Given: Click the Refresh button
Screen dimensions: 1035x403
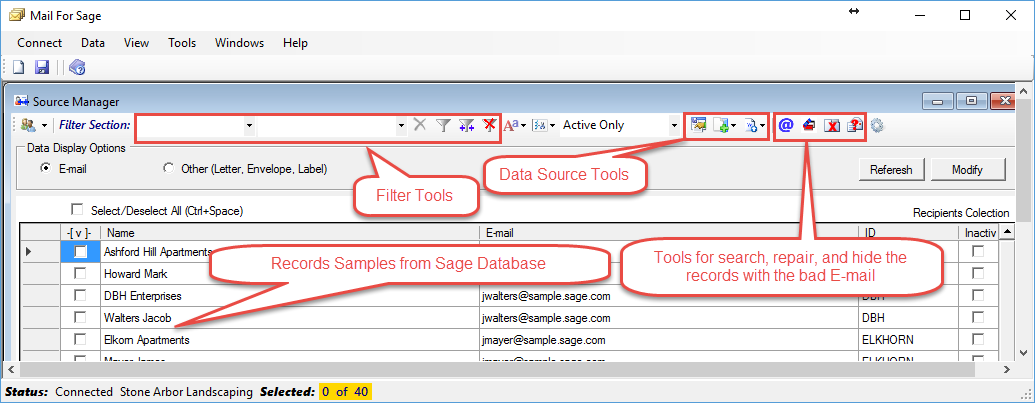Looking at the screenshot, I should click(891, 170).
